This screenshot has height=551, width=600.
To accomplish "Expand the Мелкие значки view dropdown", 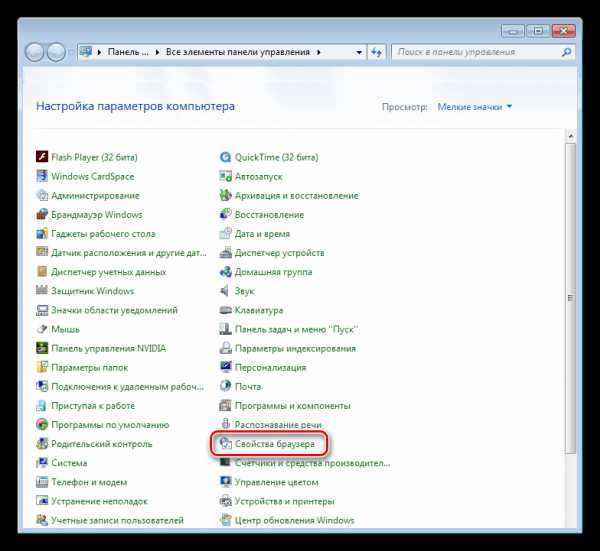I will [474, 107].
